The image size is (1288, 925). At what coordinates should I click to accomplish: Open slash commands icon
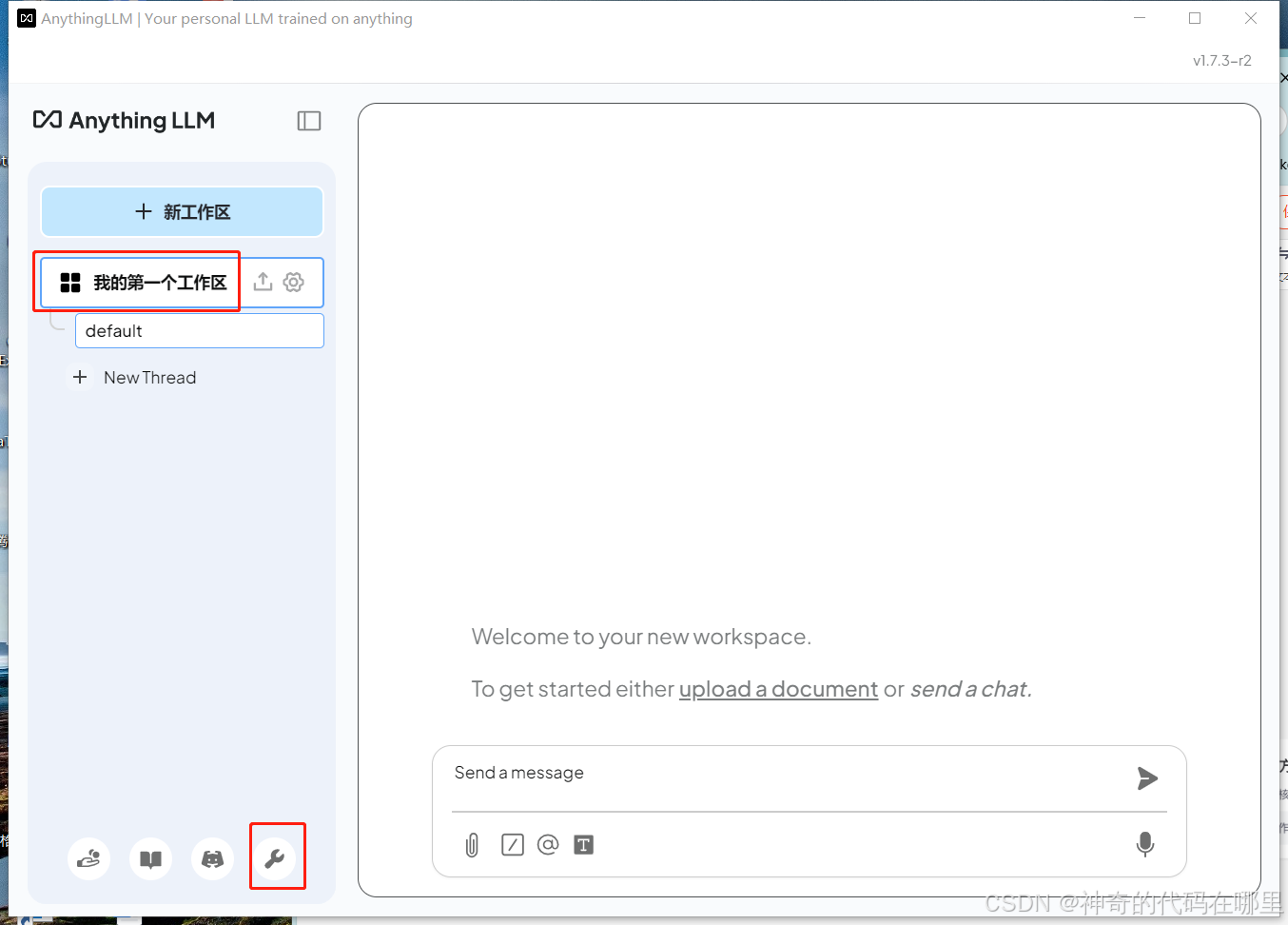coord(513,844)
